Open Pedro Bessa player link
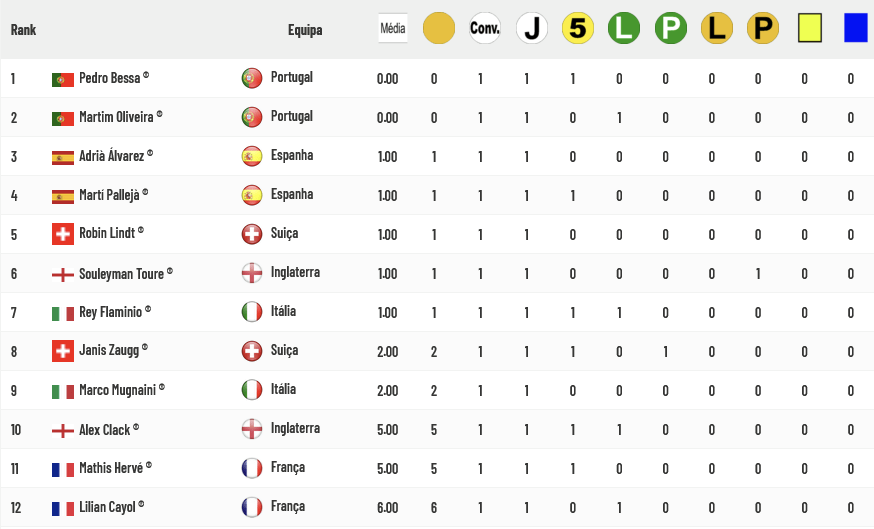 point(110,77)
